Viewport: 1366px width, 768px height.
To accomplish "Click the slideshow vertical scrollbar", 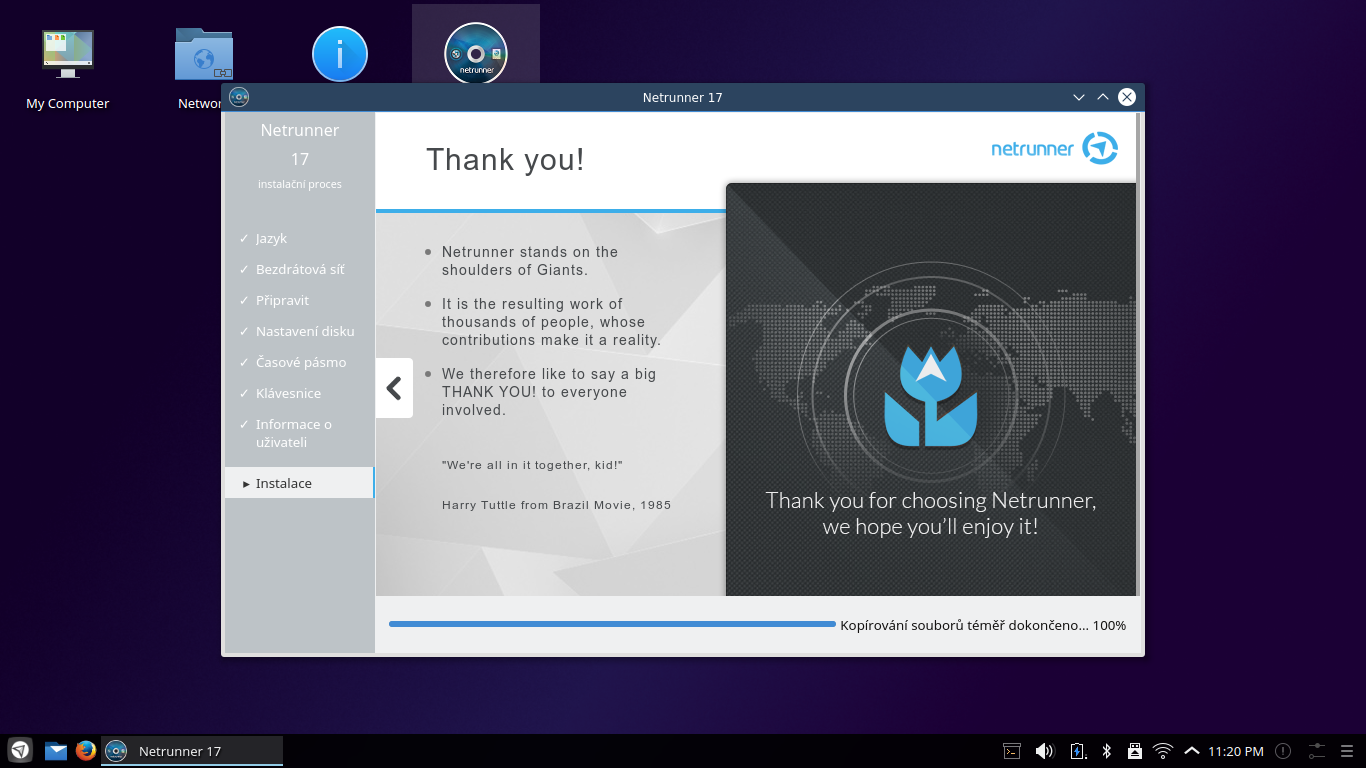I will click(x=1138, y=354).
